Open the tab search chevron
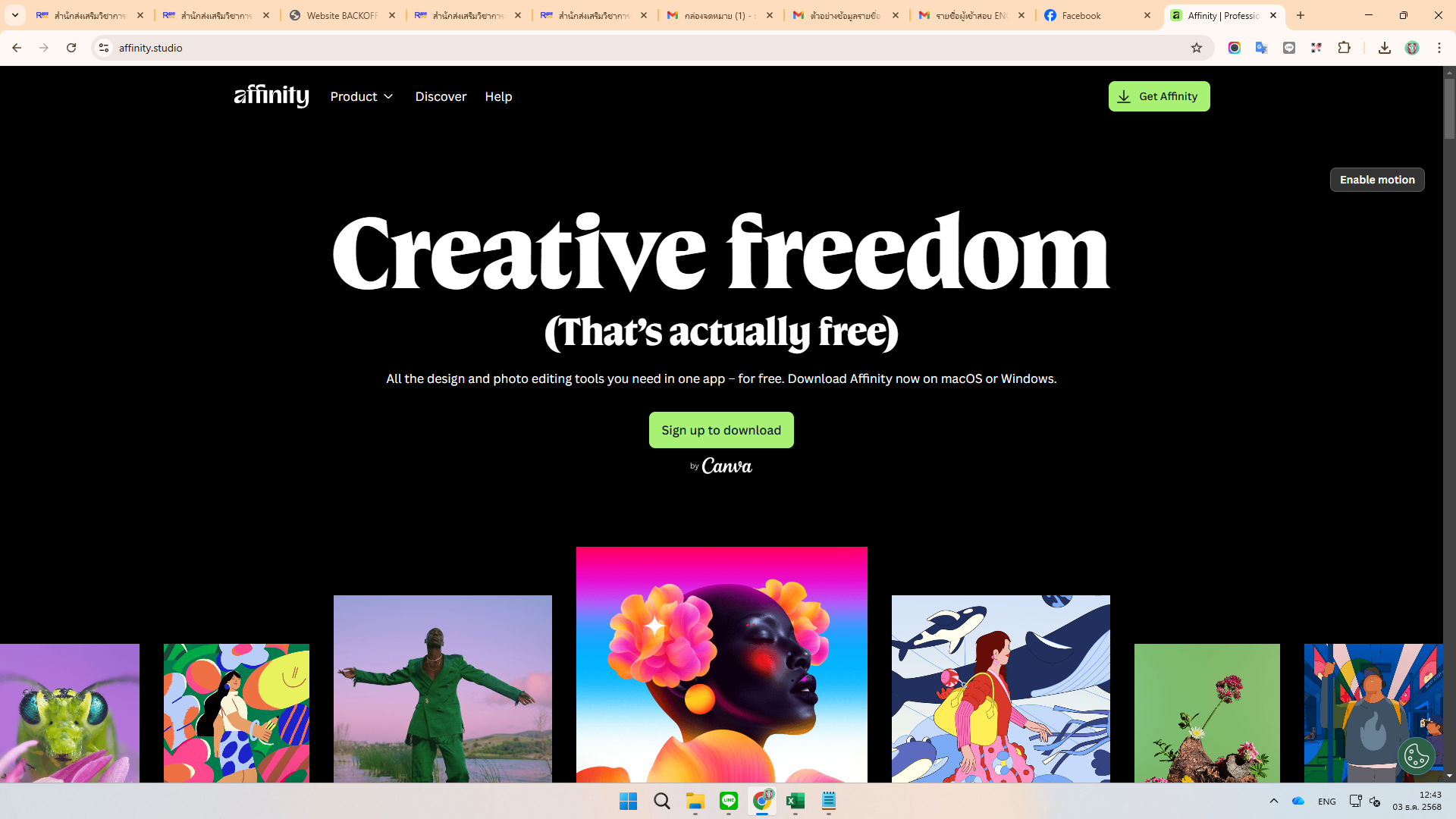Screen dimensions: 1456x819 (15, 15)
